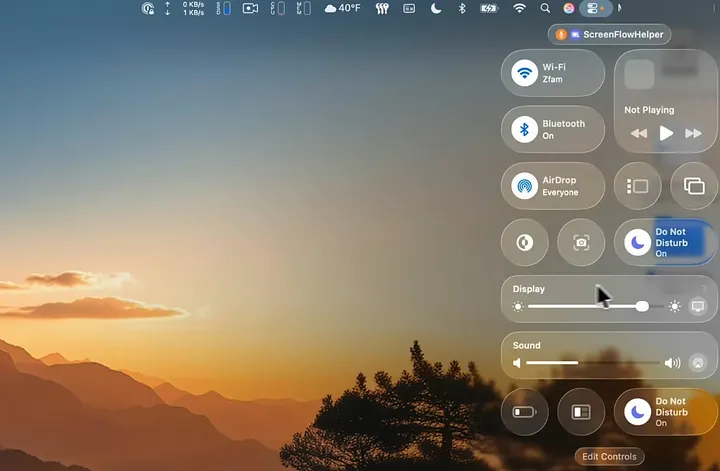Open Focus moon menu bar icon

[436, 8]
